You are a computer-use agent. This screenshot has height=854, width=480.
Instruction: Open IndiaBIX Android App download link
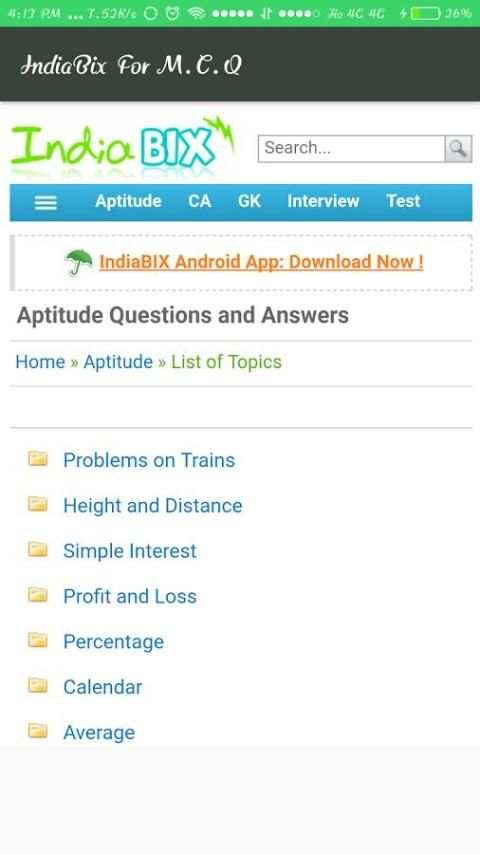[261, 262]
